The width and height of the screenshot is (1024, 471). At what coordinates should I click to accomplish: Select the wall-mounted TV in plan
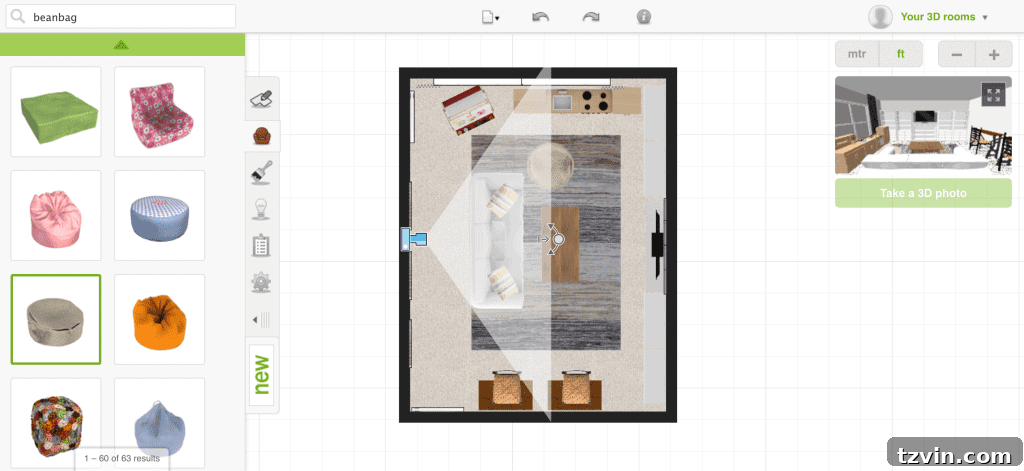point(657,246)
